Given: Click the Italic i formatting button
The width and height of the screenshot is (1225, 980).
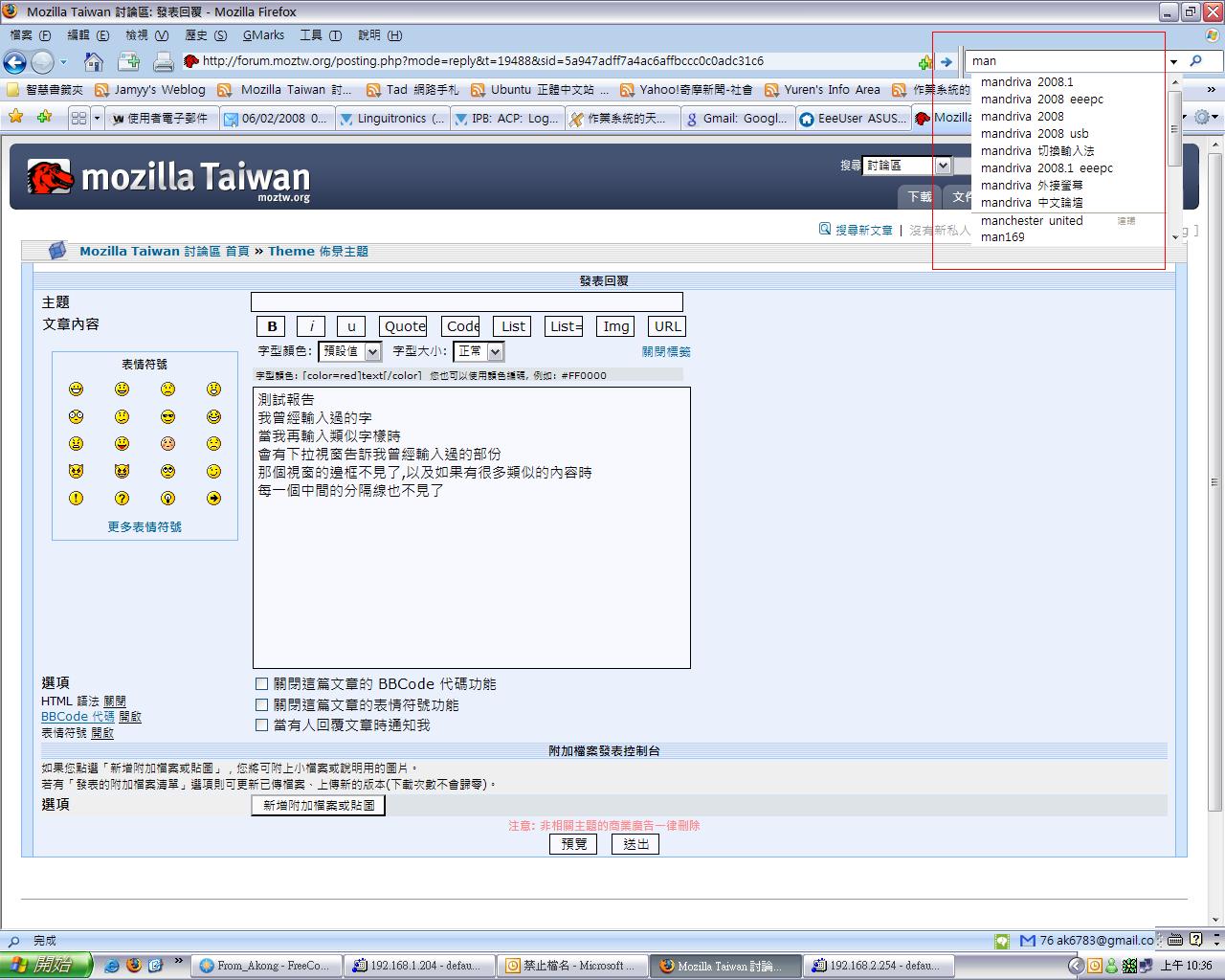Looking at the screenshot, I should (311, 326).
